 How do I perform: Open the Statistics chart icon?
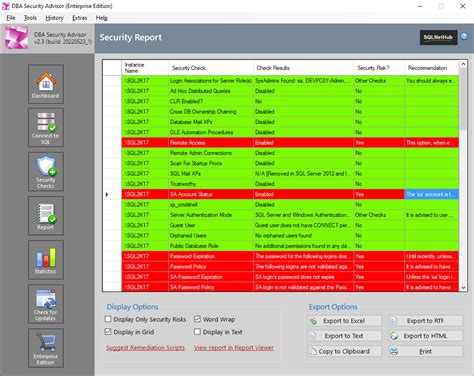46,260
